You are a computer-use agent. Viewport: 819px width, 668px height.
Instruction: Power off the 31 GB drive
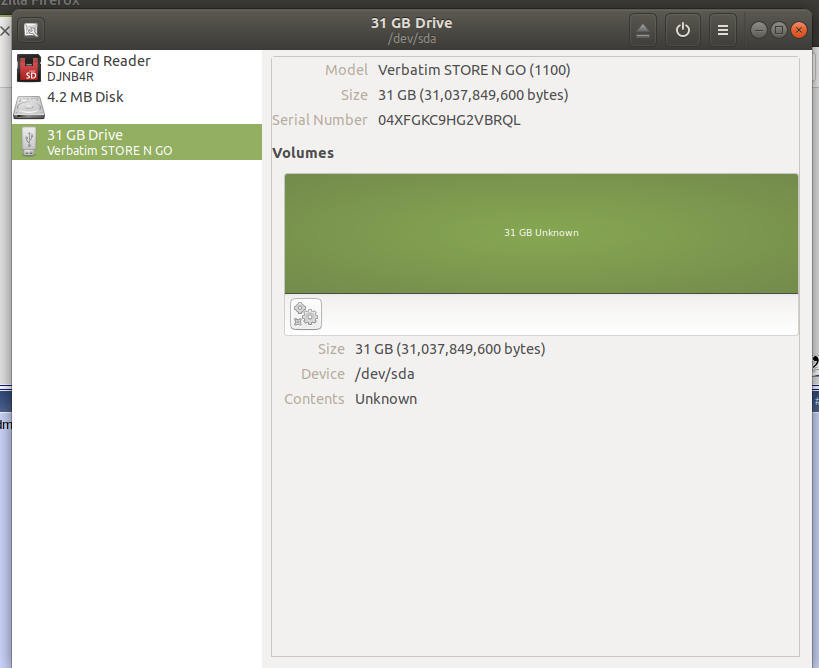683,30
